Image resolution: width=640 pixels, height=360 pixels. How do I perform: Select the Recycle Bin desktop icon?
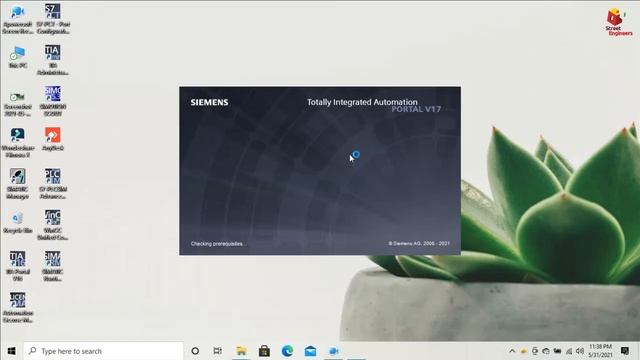pos(18,223)
